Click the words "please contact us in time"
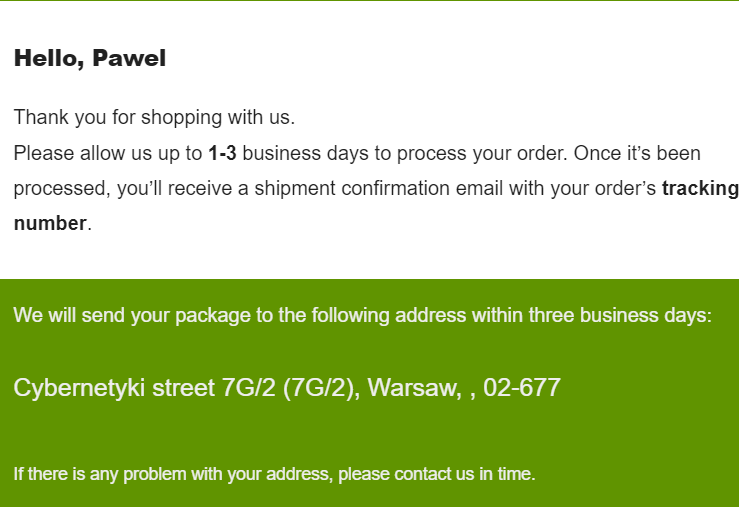 click(x=436, y=474)
